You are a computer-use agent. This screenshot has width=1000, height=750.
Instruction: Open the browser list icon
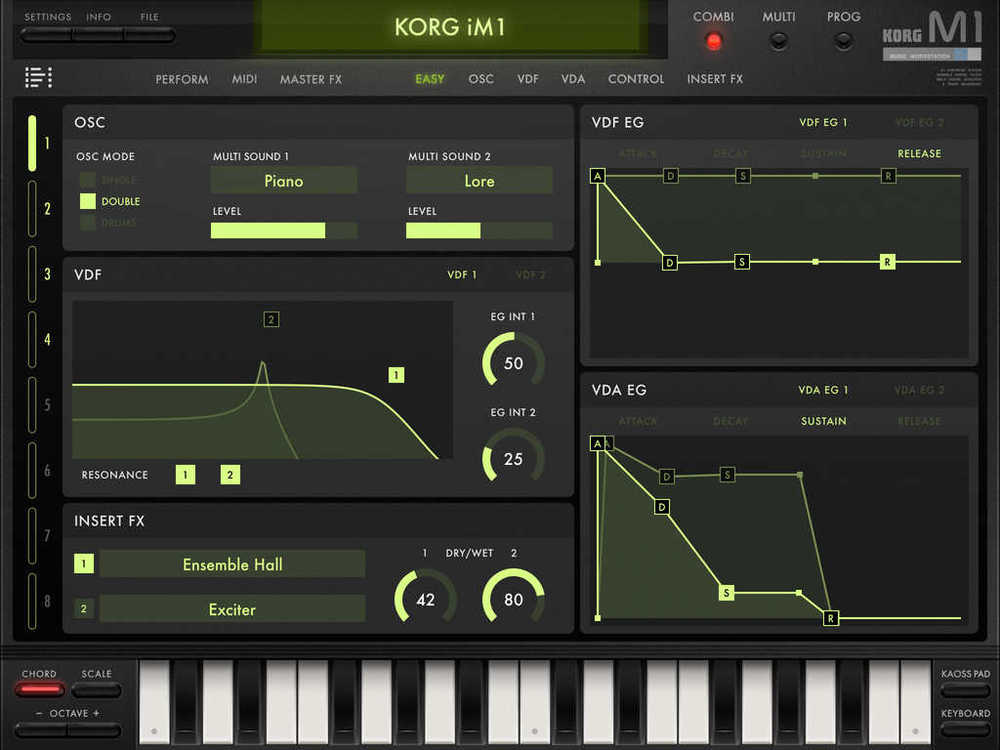[38, 77]
